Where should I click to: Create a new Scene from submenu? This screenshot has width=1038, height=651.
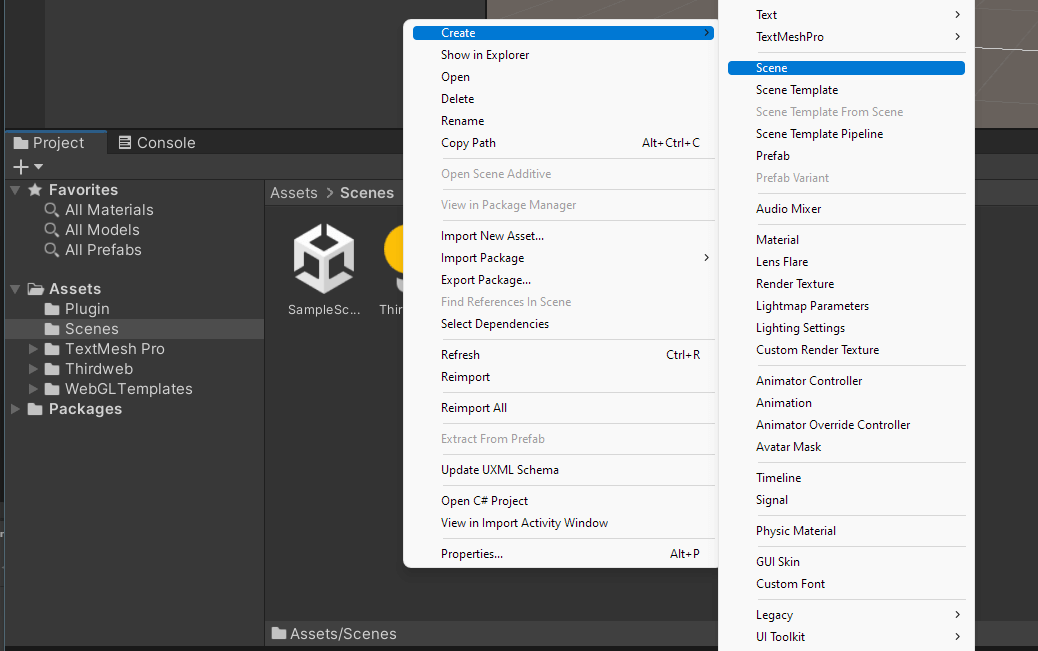pyautogui.click(x=846, y=68)
